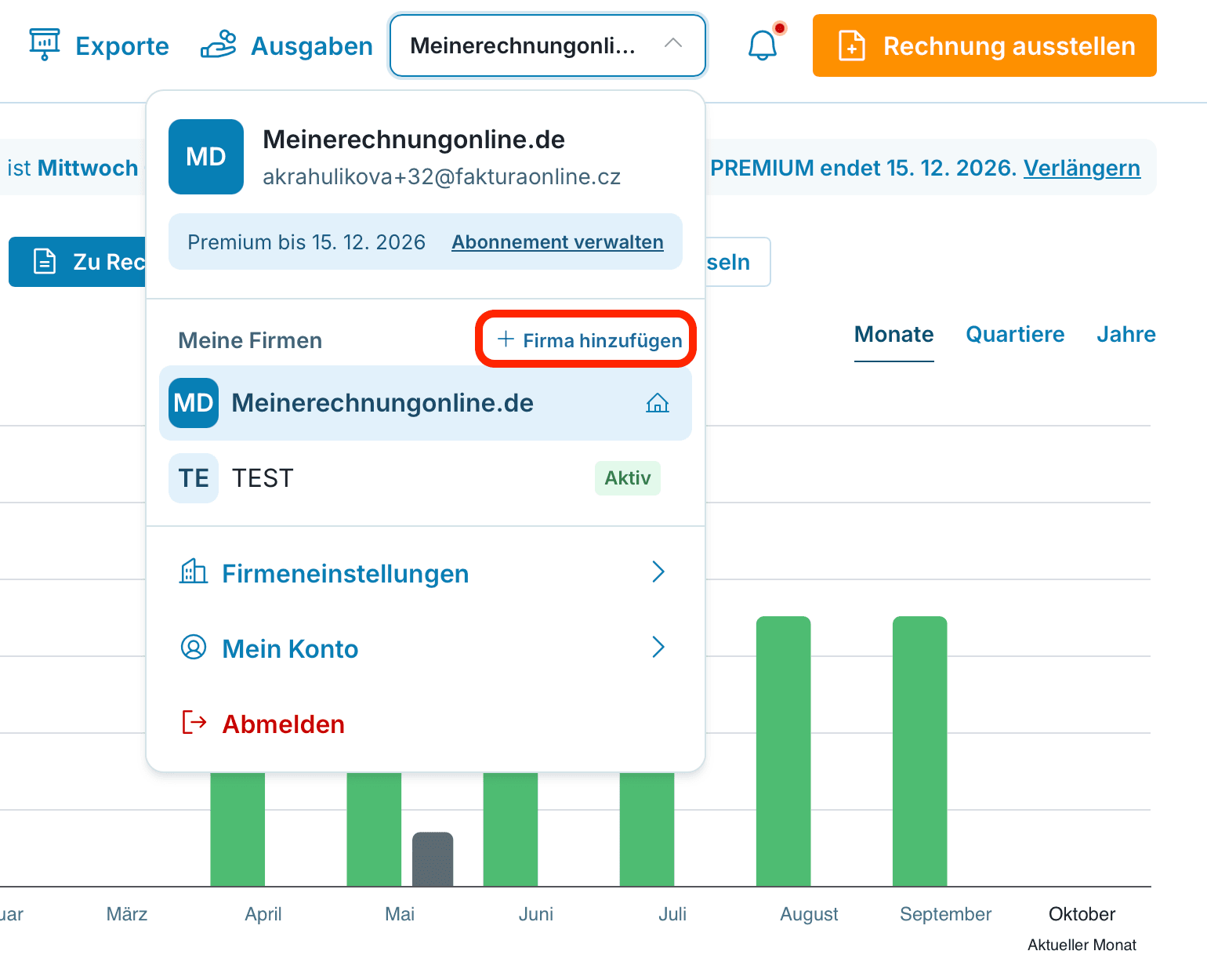Click the green April bar in chart
This screenshot has height=980, width=1207.
[x=237, y=829]
